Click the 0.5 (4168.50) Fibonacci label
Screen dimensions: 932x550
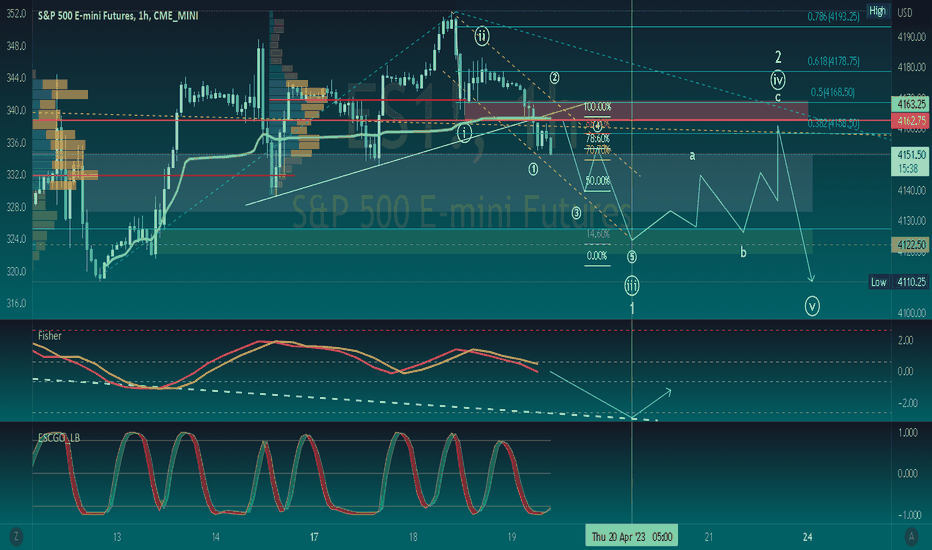833,92
